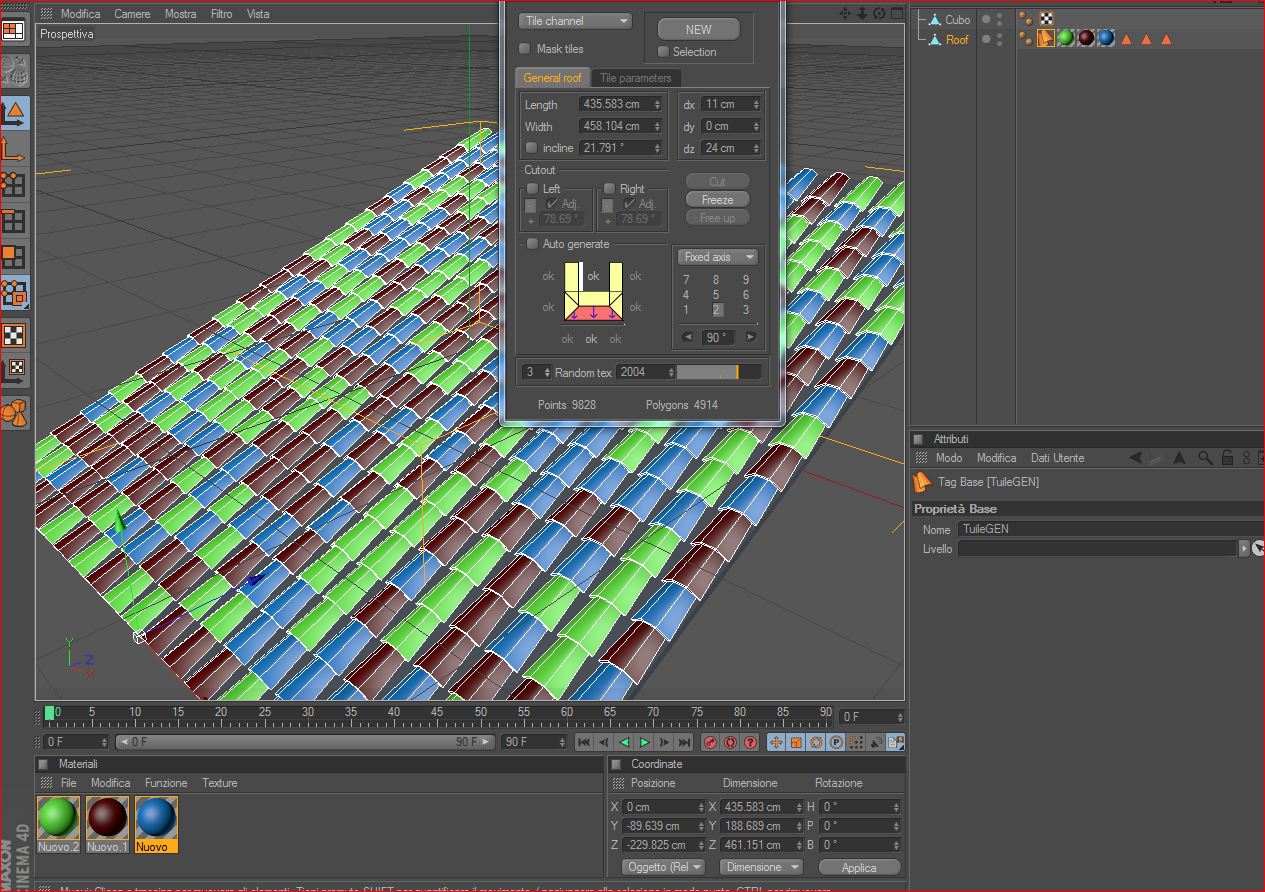Screen dimensions: 1265x892
Task: Turn on the Auto generate checkbox
Action: click(x=532, y=244)
